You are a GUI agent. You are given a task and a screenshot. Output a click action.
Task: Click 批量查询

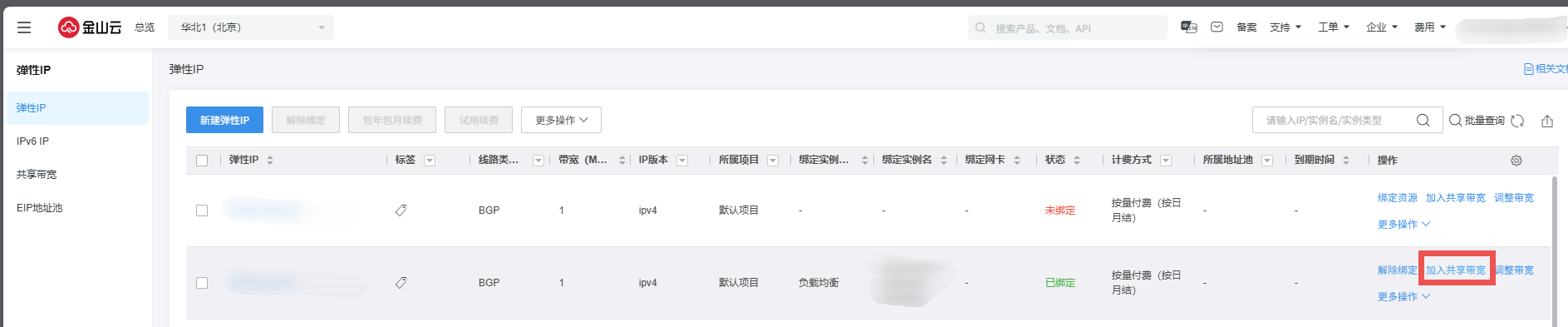tap(1477, 121)
